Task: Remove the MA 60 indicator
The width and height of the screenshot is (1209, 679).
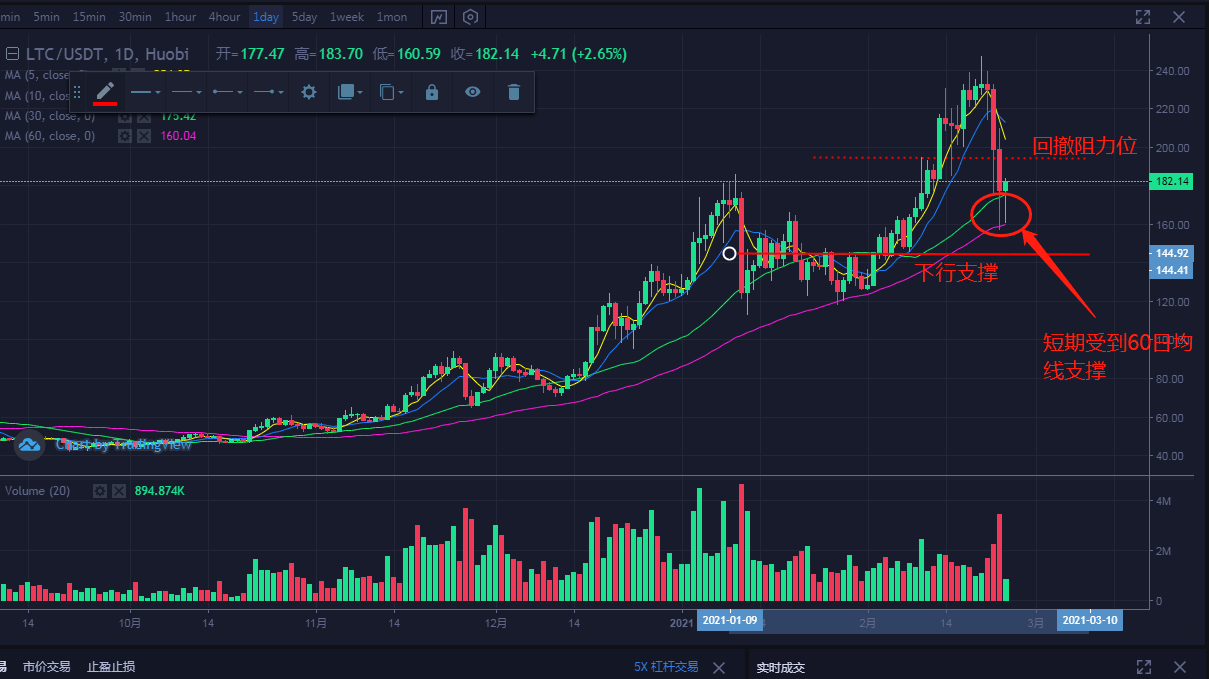Action: click(x=143, y=136)
